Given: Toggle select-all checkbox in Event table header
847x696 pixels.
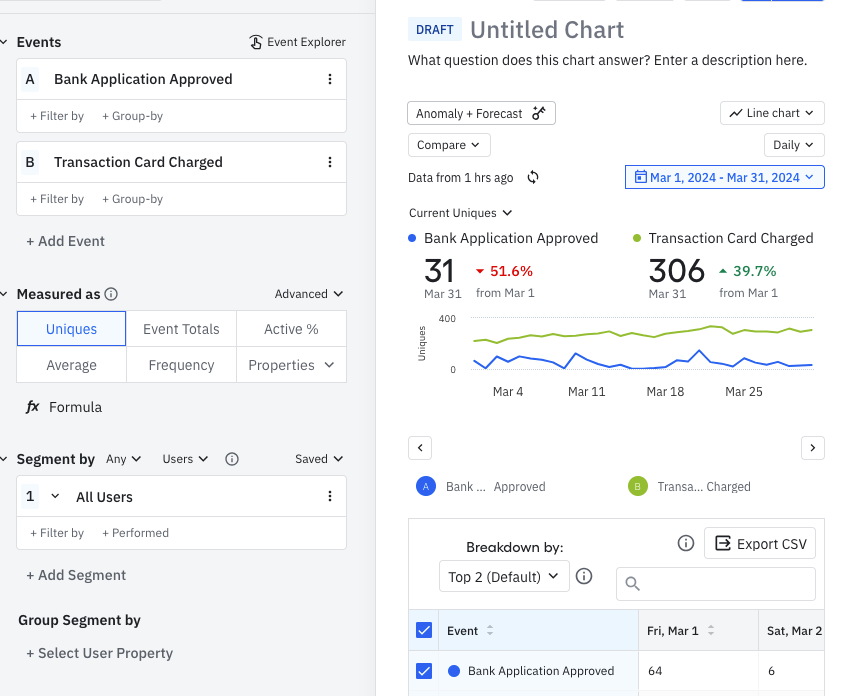Looking at the screenshot, I should [424, 630].
